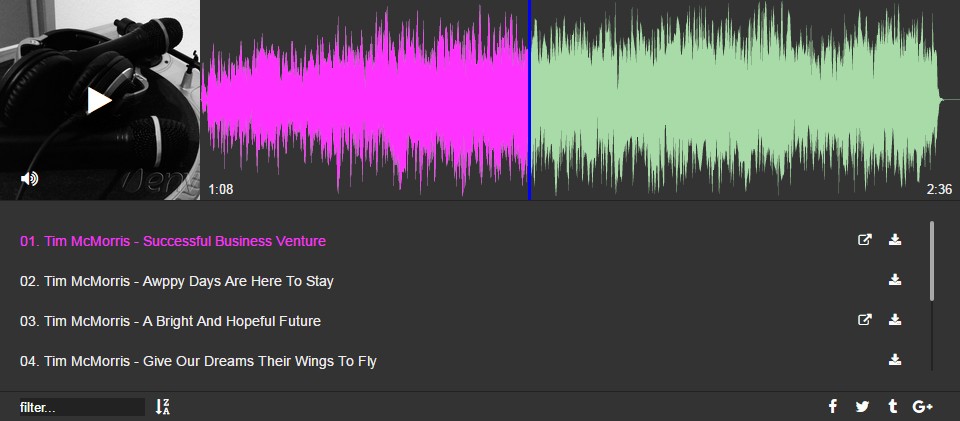Share on Twitter

[x=862, y=406]
